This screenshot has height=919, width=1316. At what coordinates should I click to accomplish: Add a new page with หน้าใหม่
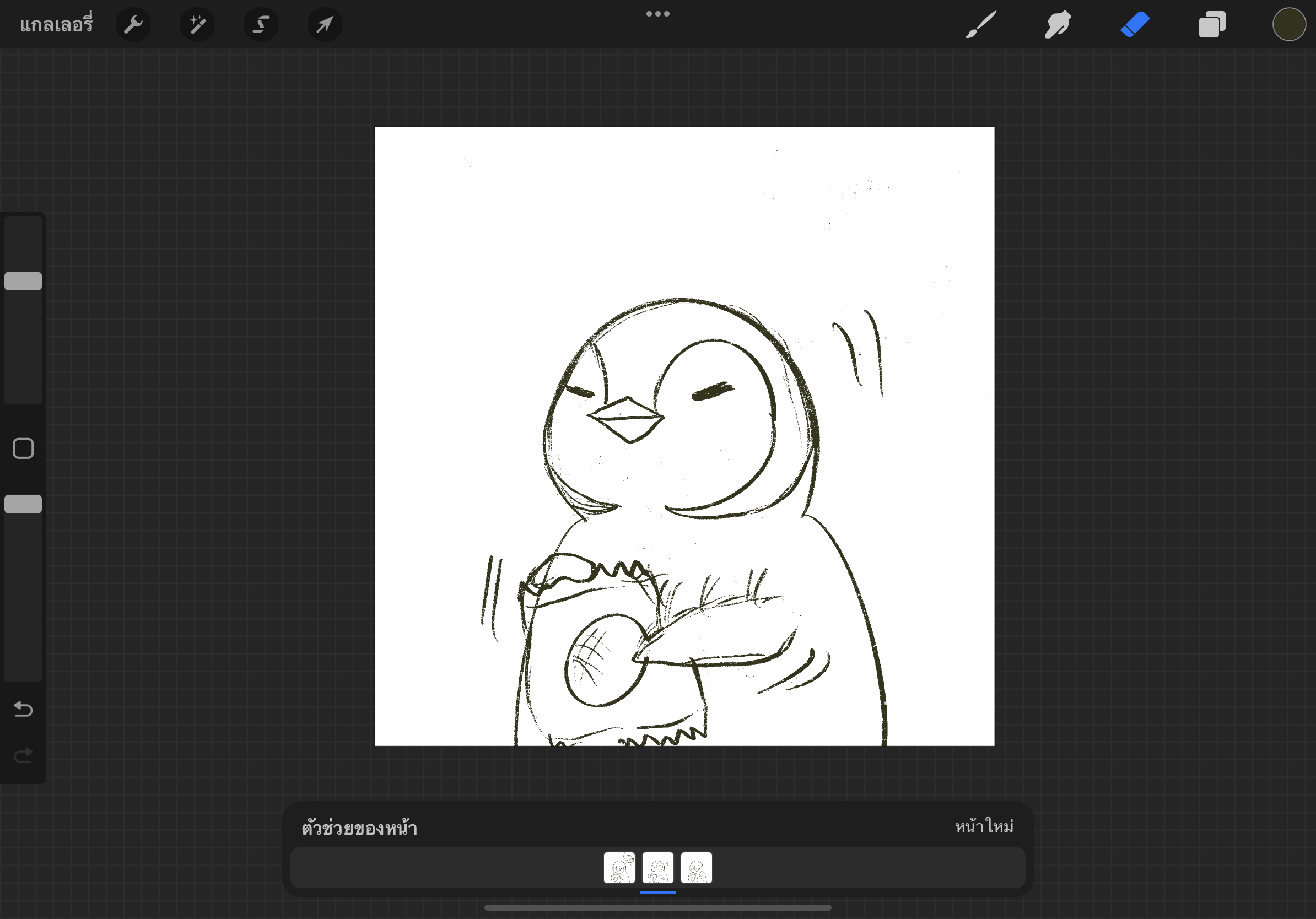(x=984, y=827)
